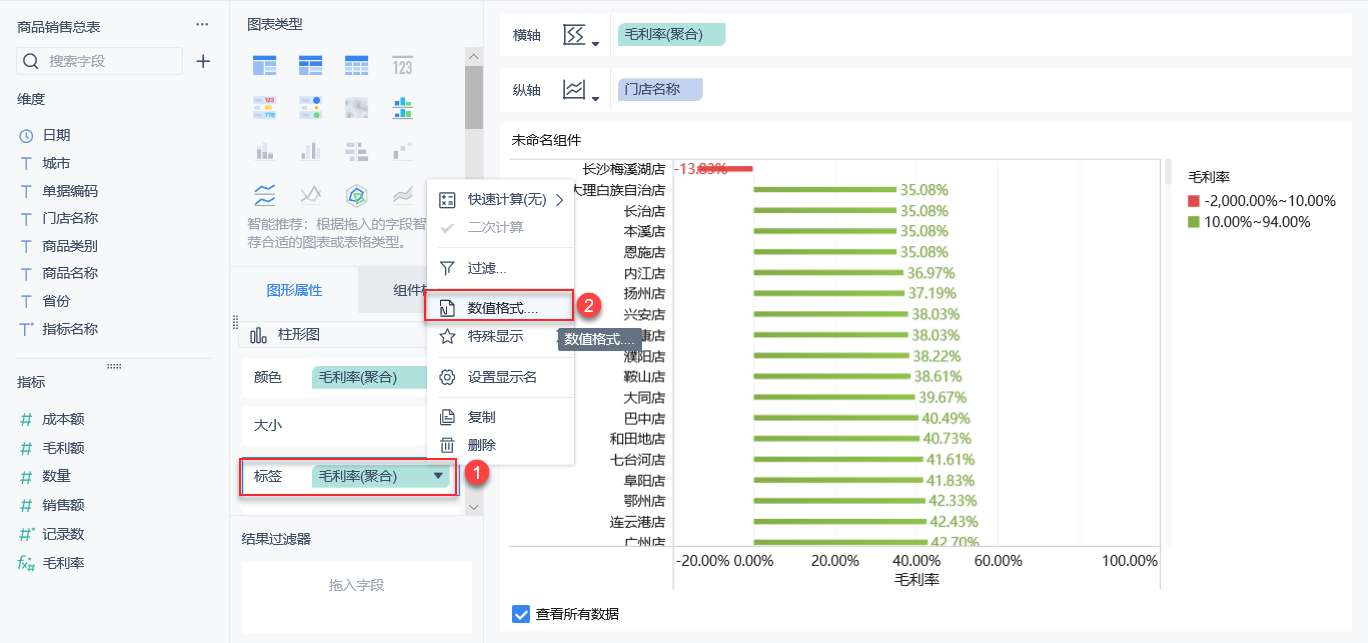Click the green 10.00%~94.00% legend swatch

coord(1194,222)
